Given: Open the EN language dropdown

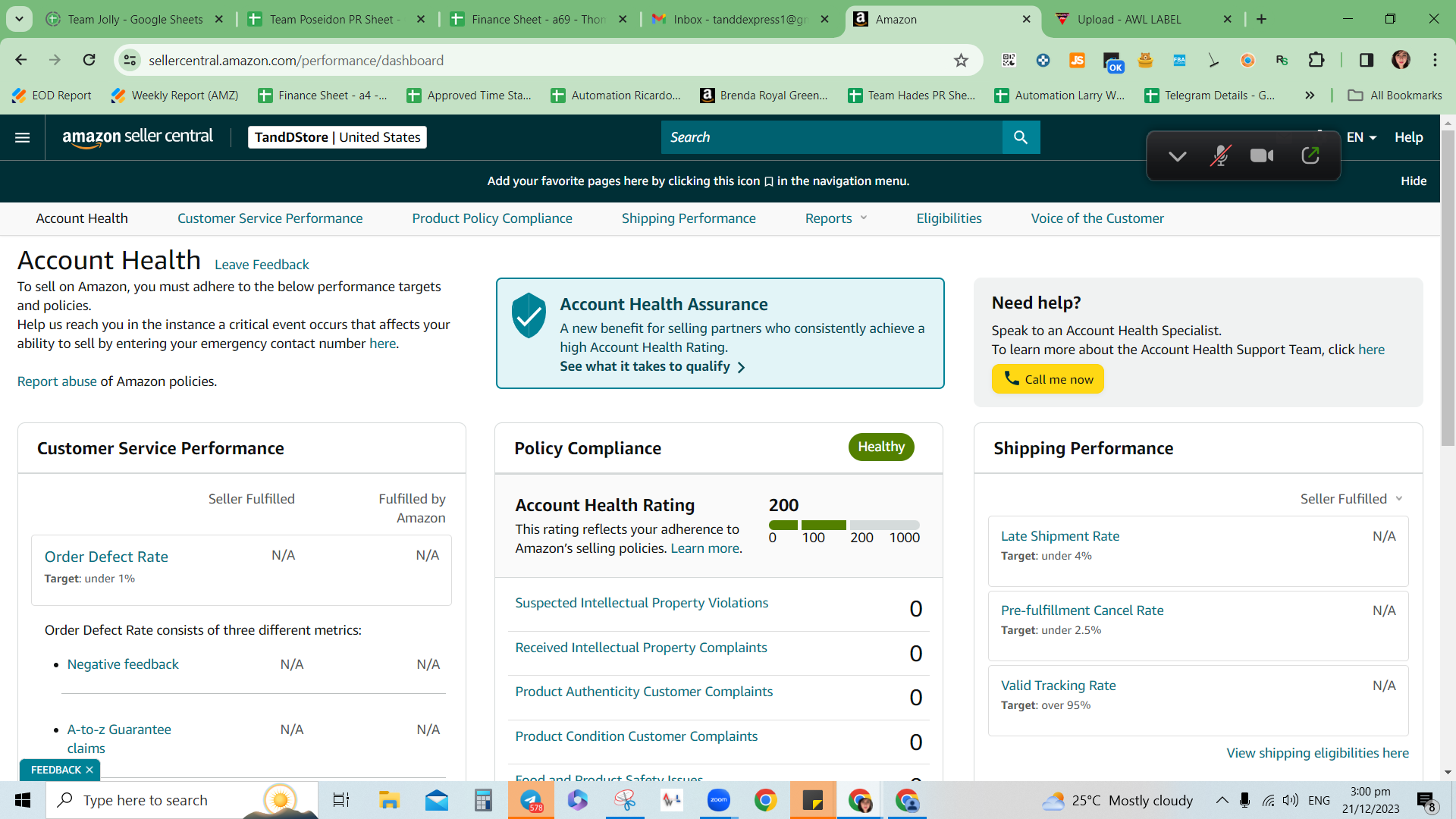Looking at the screenshot, I should pyautogui.click(x=1361, y=137).
